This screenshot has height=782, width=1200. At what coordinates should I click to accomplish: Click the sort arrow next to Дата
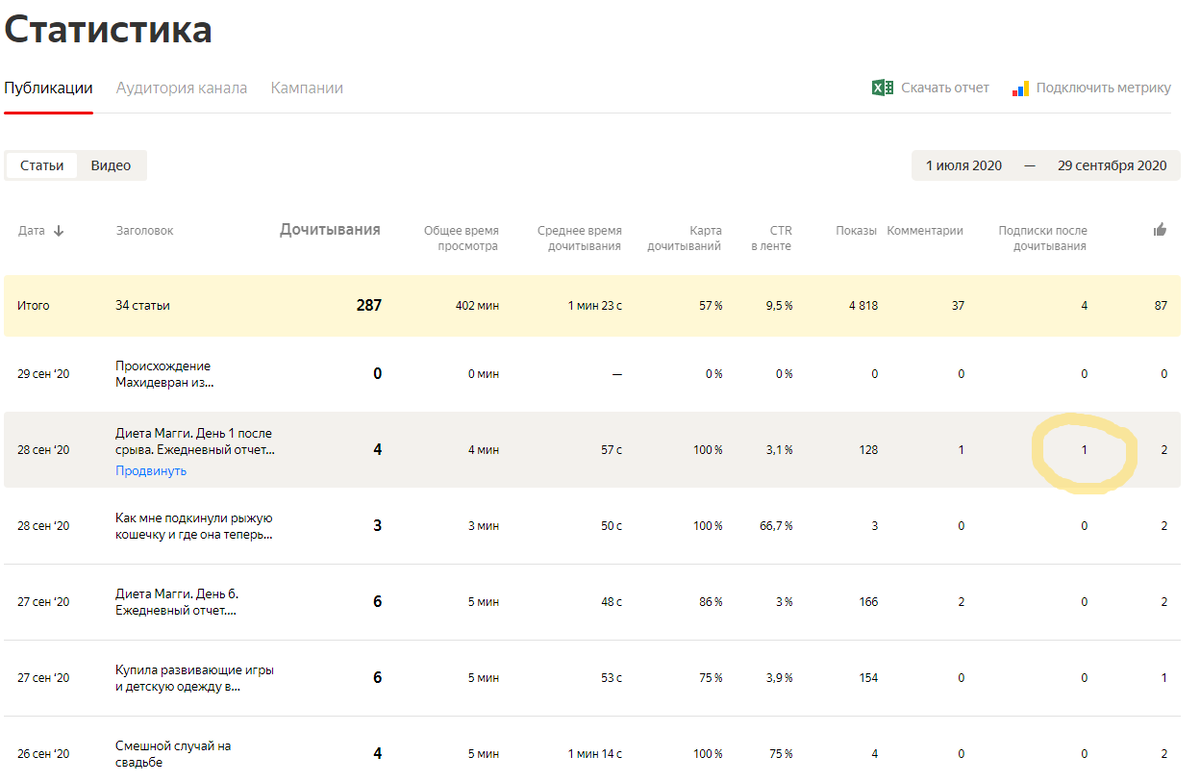click(59, 231)
